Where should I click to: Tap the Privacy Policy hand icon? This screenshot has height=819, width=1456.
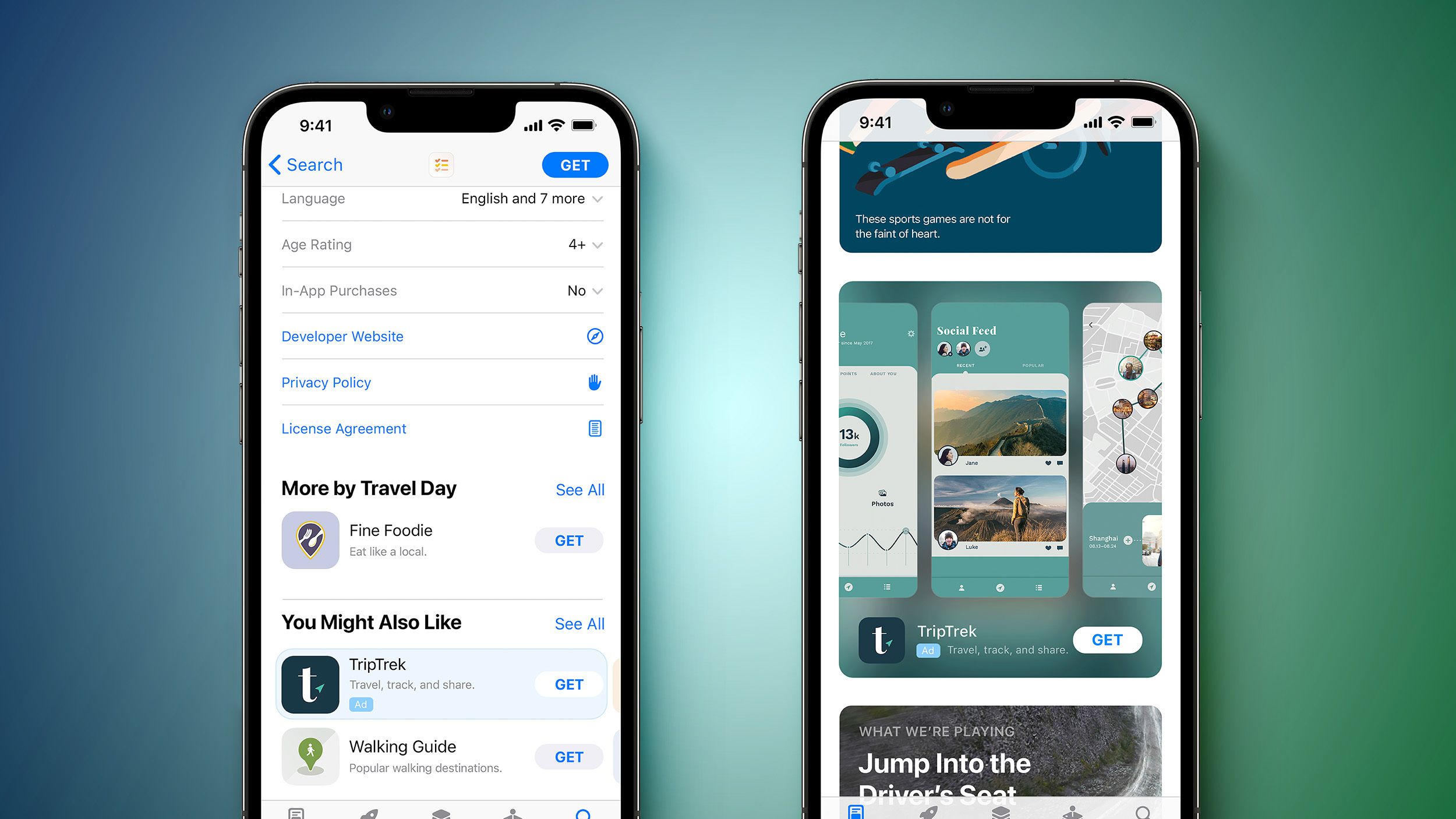pos(593,382)
